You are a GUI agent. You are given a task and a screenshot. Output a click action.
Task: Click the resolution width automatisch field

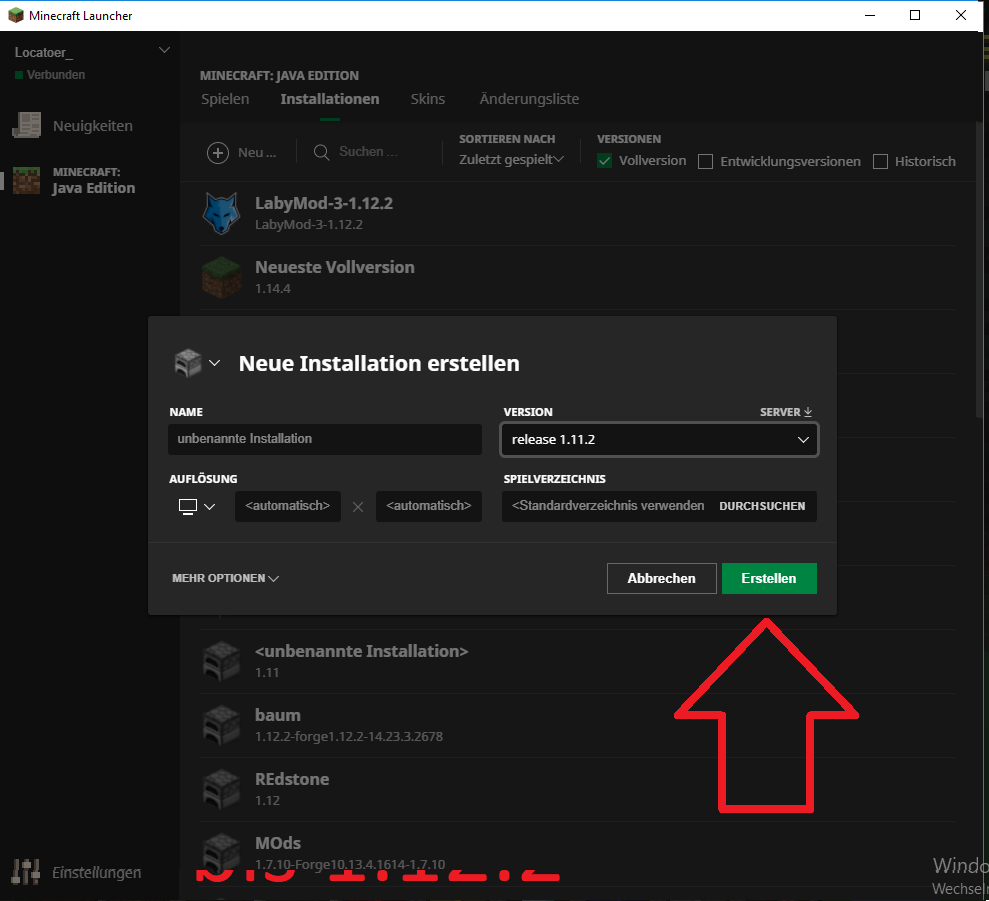[x=288, y=506]
